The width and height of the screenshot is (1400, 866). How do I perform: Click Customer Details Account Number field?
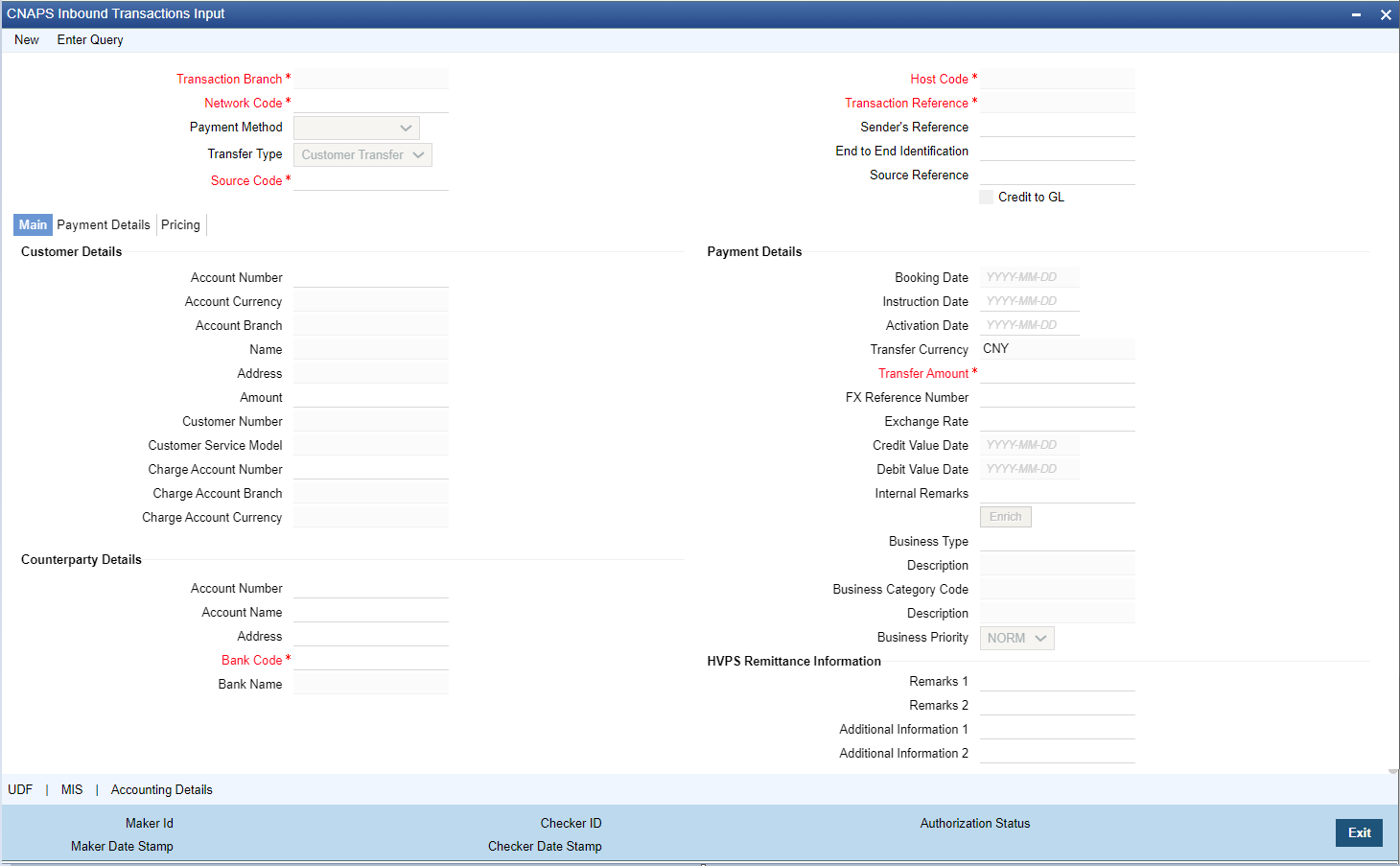pos(371,277)
